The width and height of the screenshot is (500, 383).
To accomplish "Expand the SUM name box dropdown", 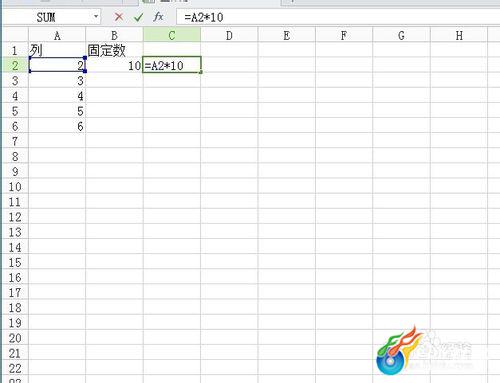I will (96, 16).
